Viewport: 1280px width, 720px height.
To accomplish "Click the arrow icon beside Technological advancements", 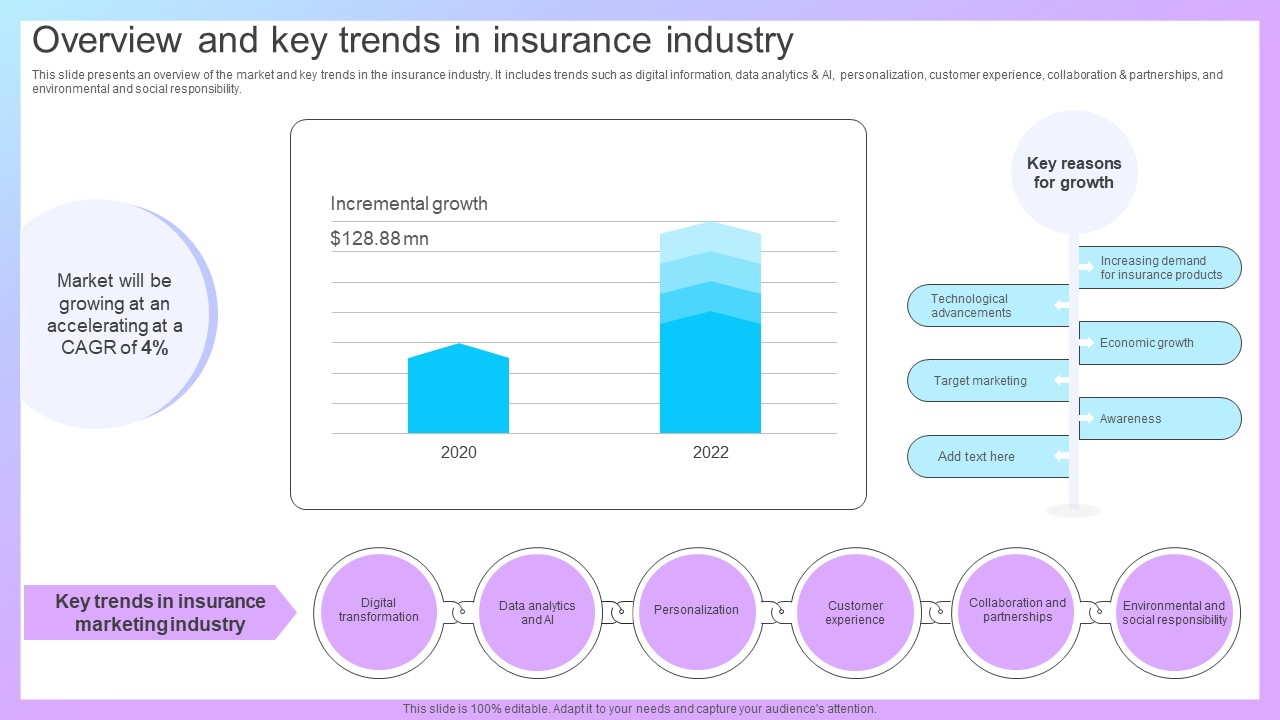I will click(x=1062, y=305).
